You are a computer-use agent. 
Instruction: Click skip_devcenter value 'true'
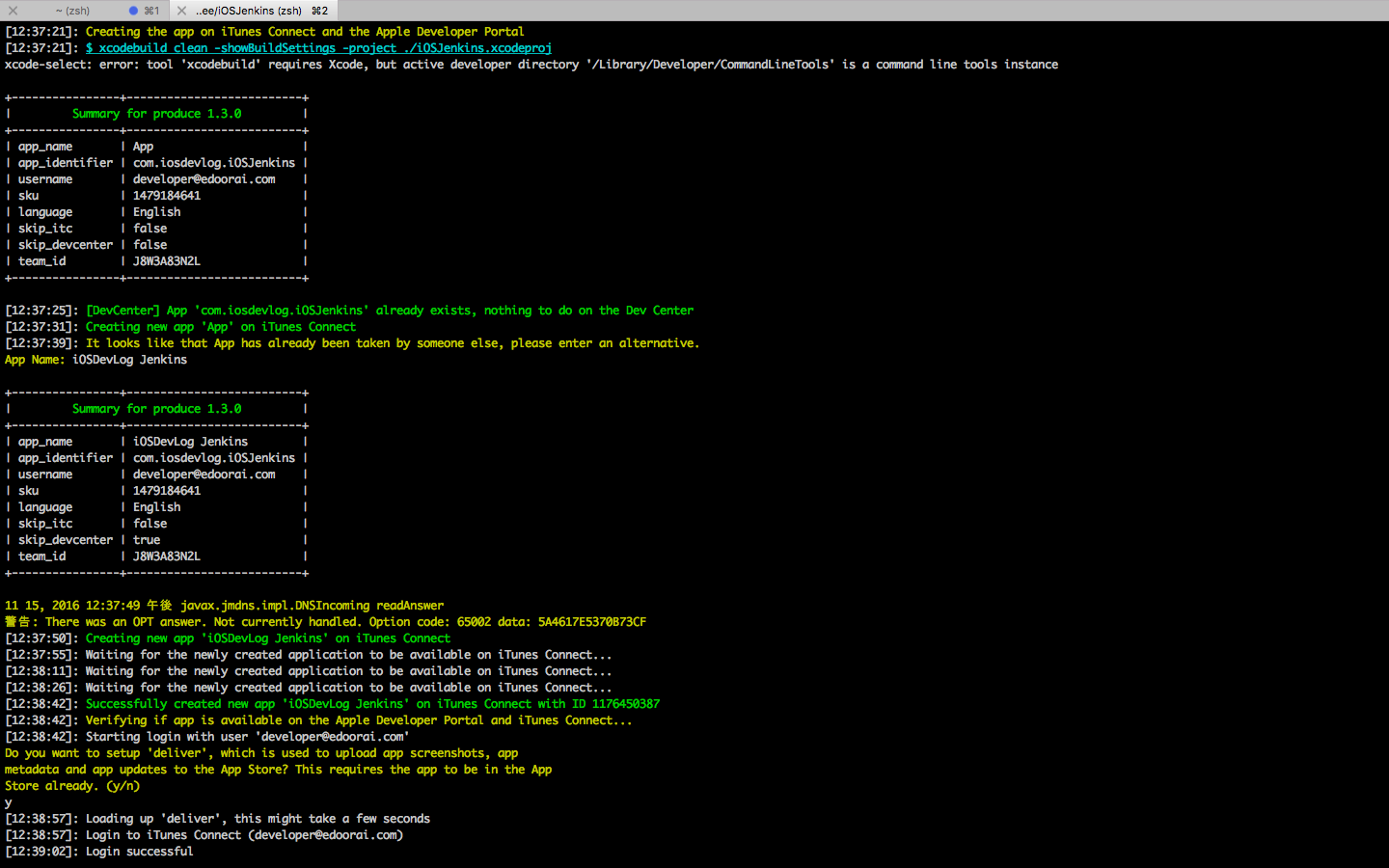147,540
